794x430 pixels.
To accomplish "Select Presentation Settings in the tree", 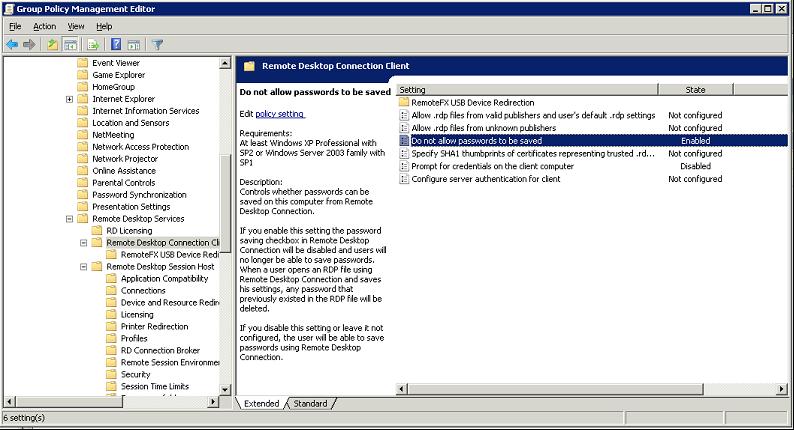I will pos(131,207).
